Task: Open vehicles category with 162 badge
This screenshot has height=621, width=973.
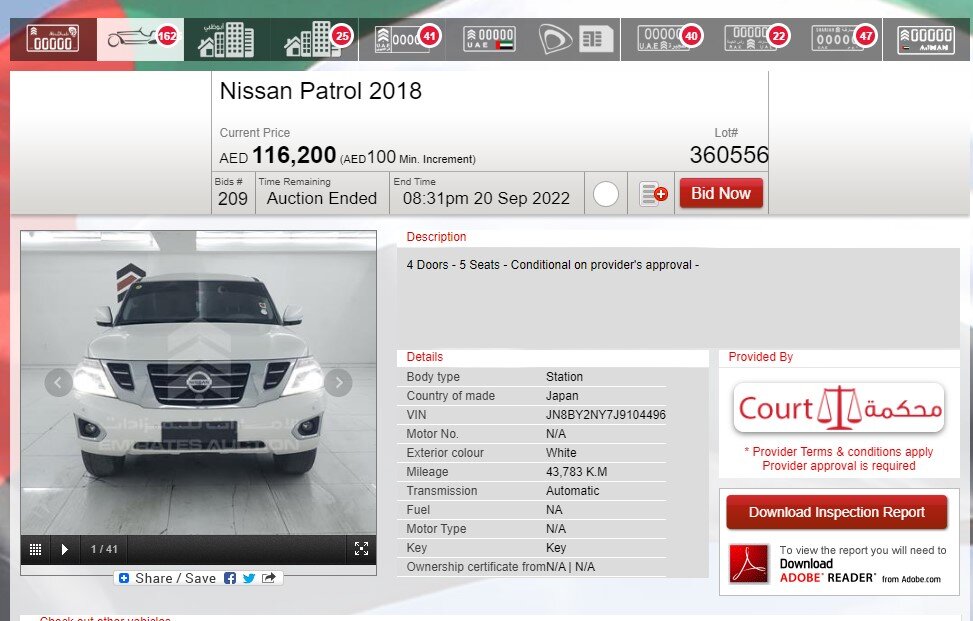Action: click(140, 39)
